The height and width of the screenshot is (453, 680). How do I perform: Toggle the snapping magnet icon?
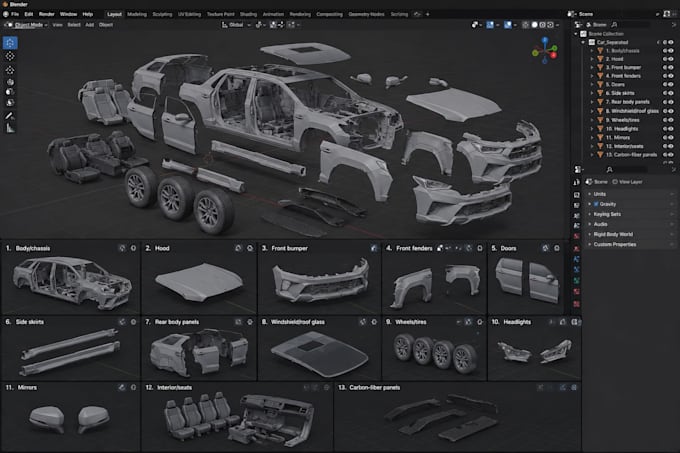pyautogui.click(x=273, y=25)
